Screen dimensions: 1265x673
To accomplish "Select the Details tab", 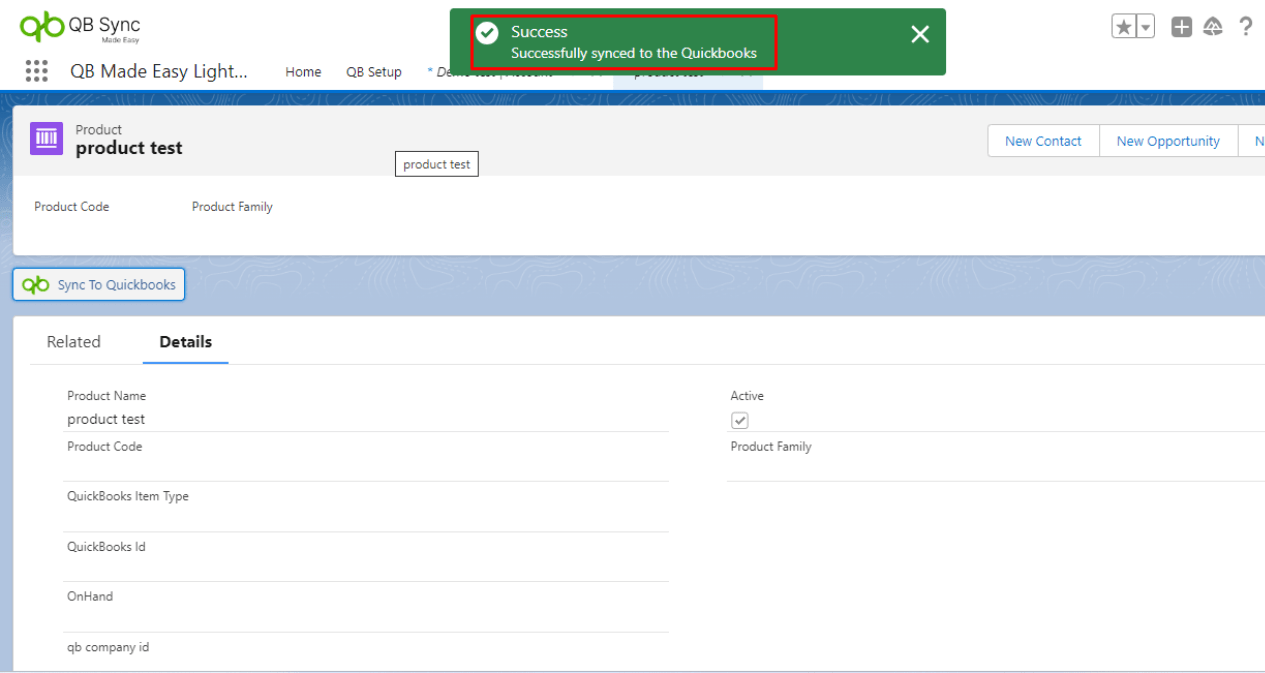I will [x=186, y=342].
